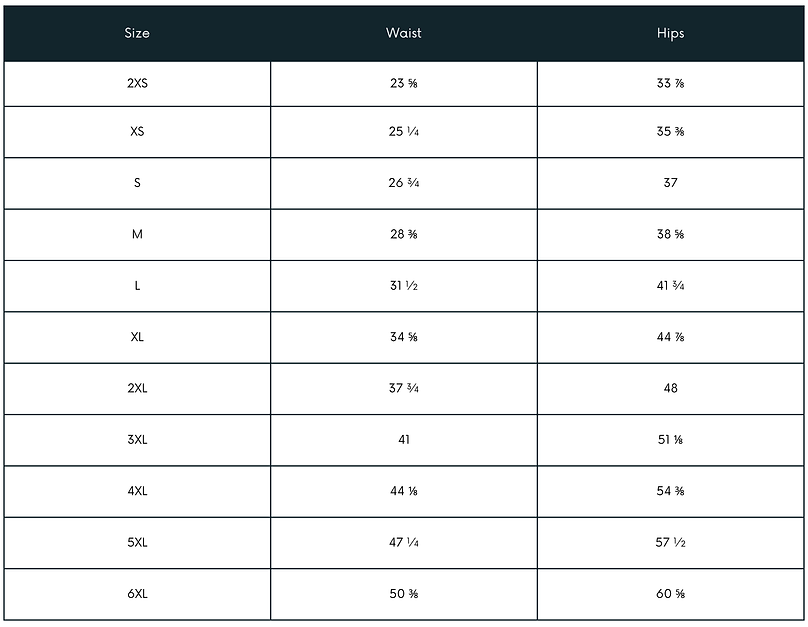Click the S size row label
808x627 pixels.
point(137,183)
